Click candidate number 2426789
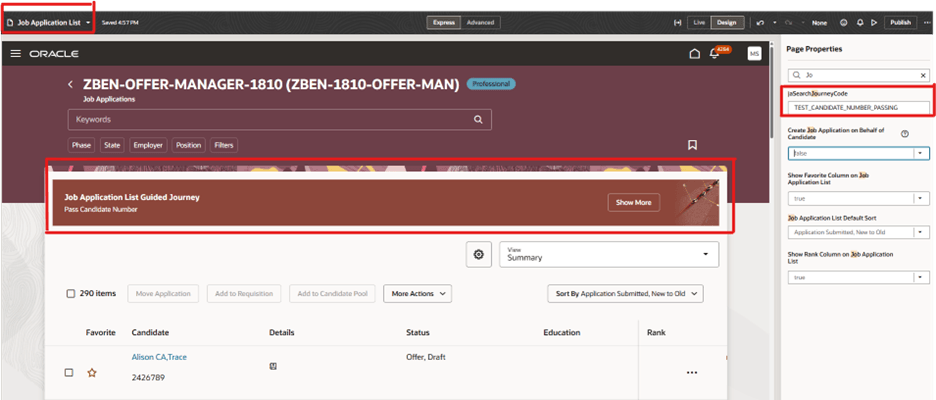 coord(148,378)
